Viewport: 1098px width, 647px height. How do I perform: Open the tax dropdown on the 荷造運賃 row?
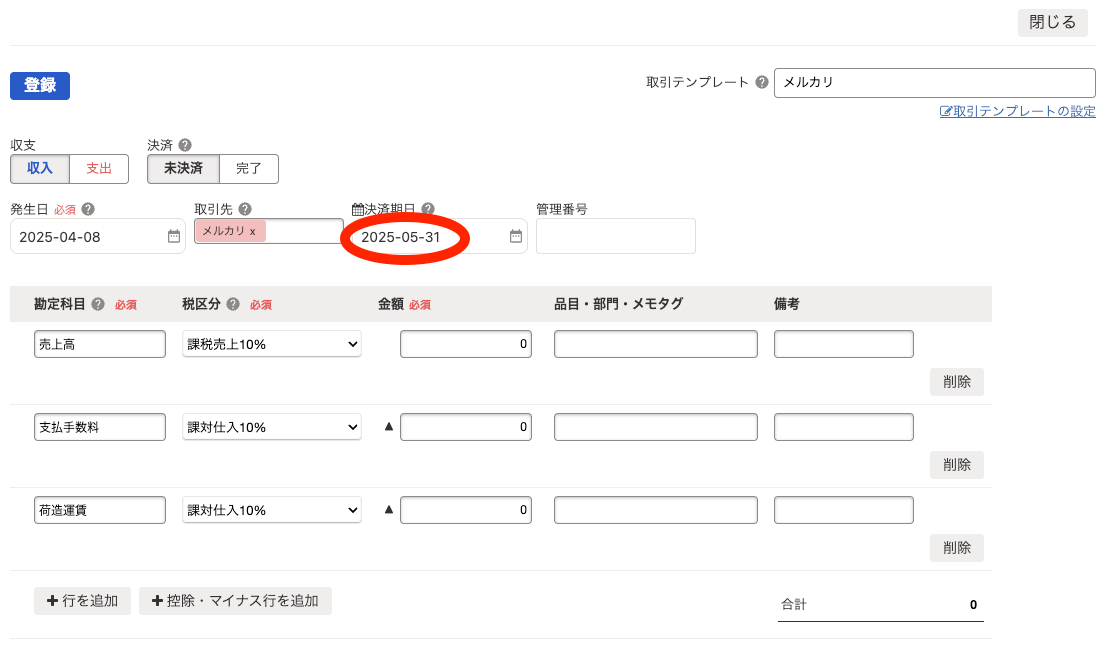point(271,509)
